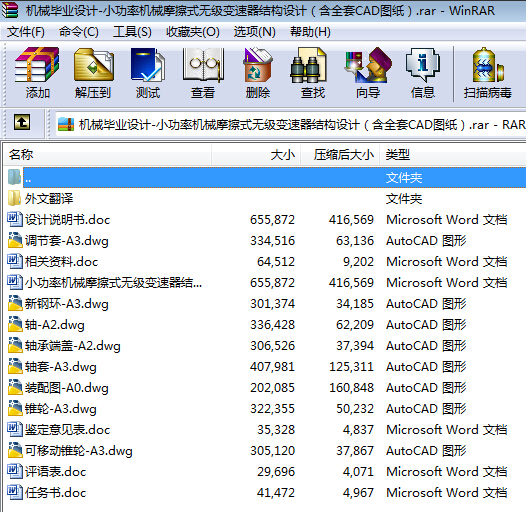Open the 命令(C) menu
This screenshot has height=512, width=526.
79,32
